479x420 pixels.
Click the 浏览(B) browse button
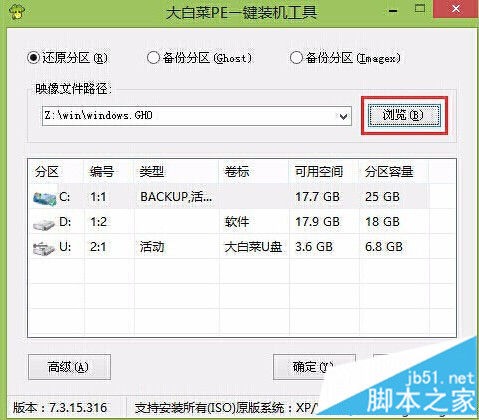[404, 116]
